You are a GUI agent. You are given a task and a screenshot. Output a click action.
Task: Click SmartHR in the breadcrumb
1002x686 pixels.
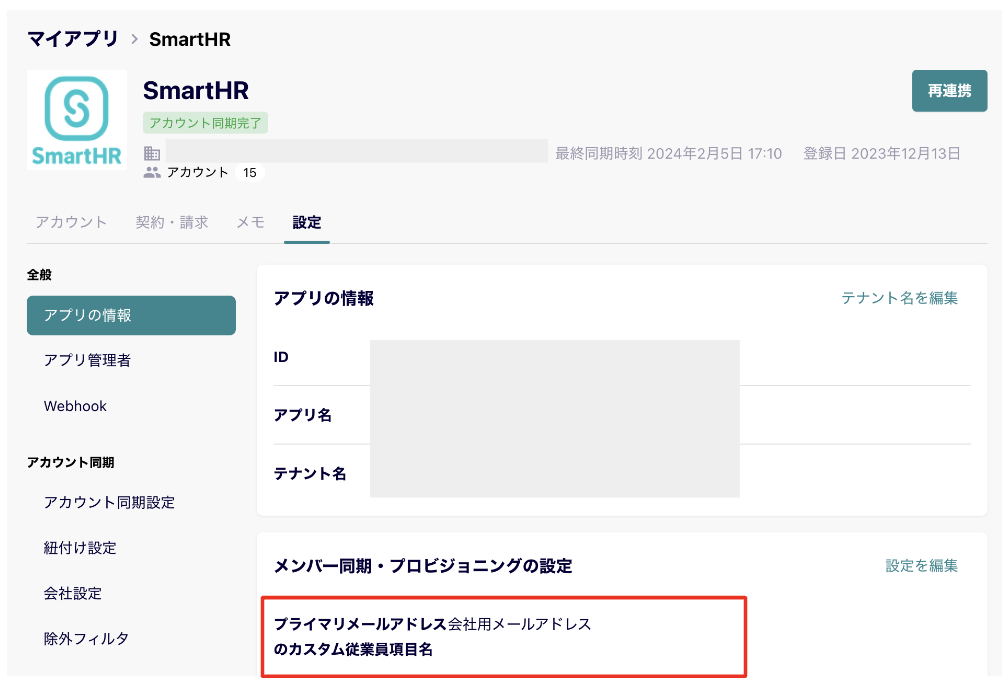(190, 39)
